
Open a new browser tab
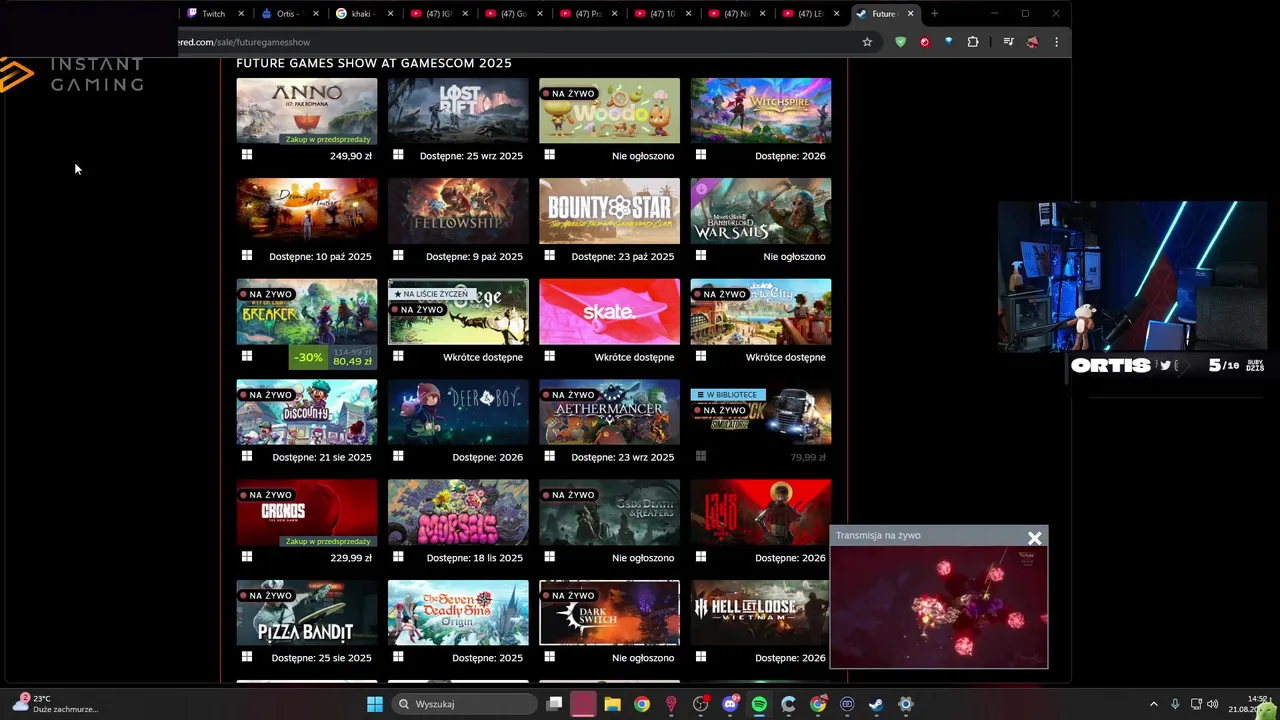tap(934, 14)
